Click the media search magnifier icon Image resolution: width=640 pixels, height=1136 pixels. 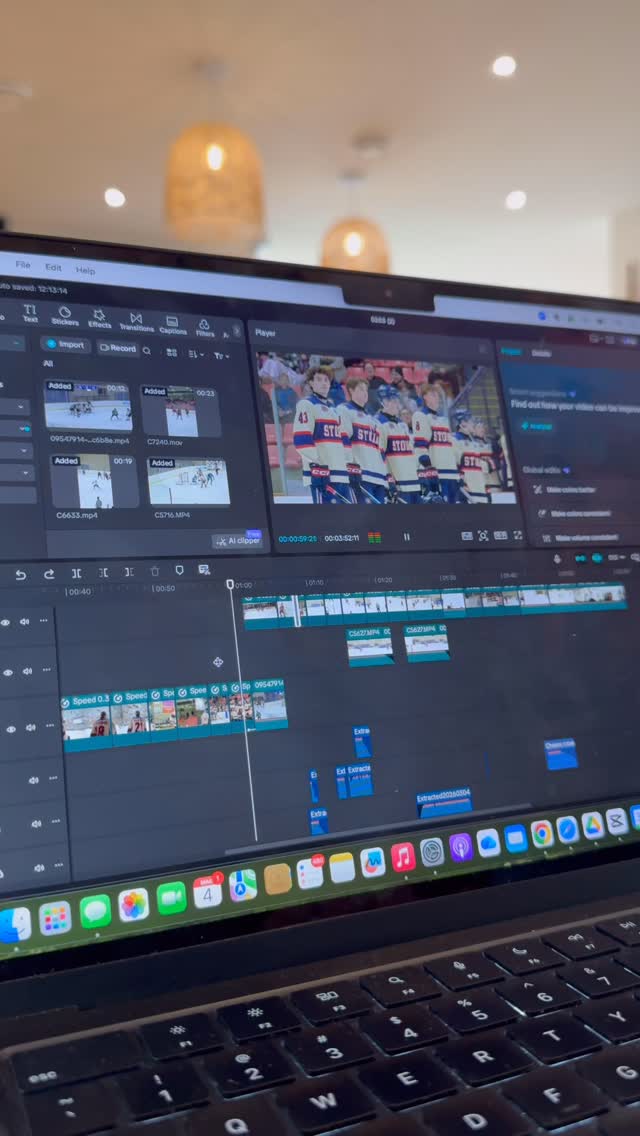(x=146, y=351)
